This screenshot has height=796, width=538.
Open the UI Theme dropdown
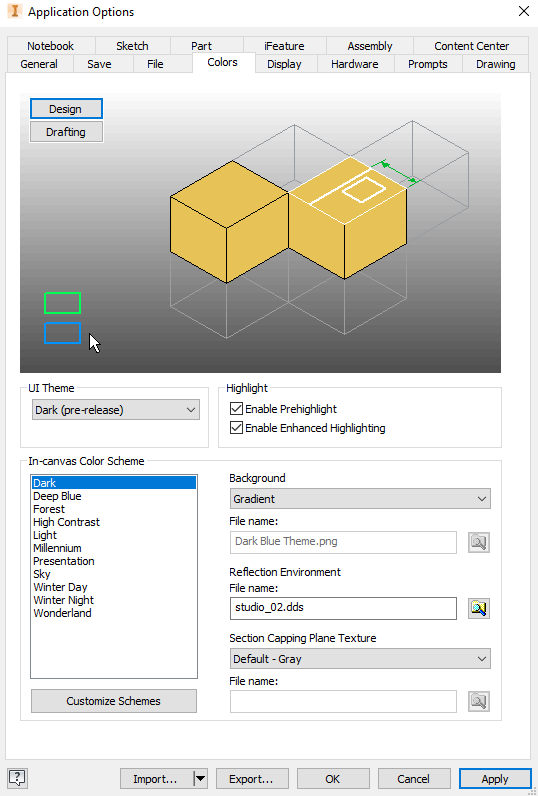pos(116,410)
